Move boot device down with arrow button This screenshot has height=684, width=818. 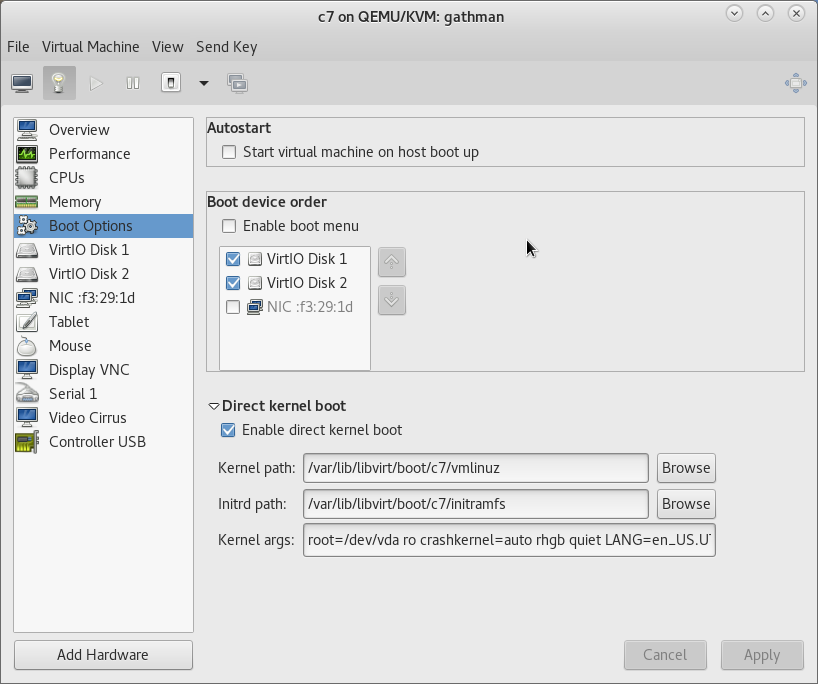click(392, 299)
